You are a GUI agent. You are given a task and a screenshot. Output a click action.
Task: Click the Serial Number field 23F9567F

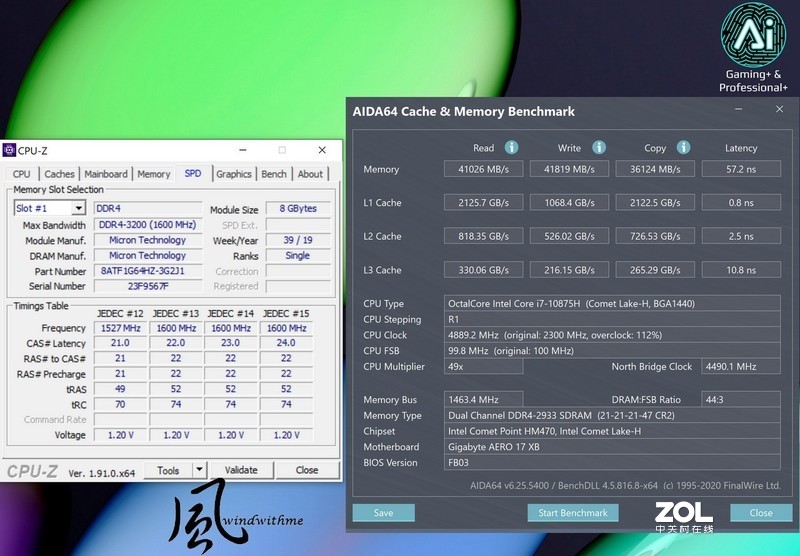coord(147,286)
